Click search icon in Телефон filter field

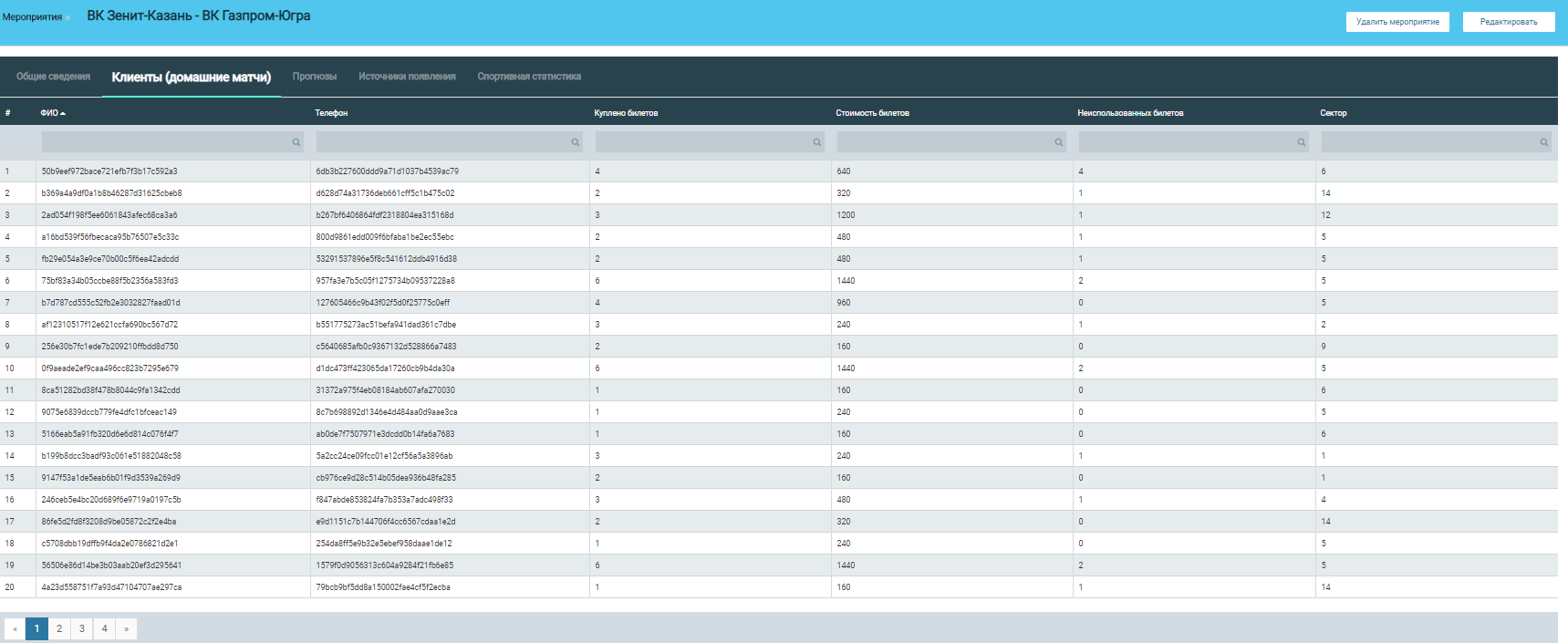click(x=576, y=142)
